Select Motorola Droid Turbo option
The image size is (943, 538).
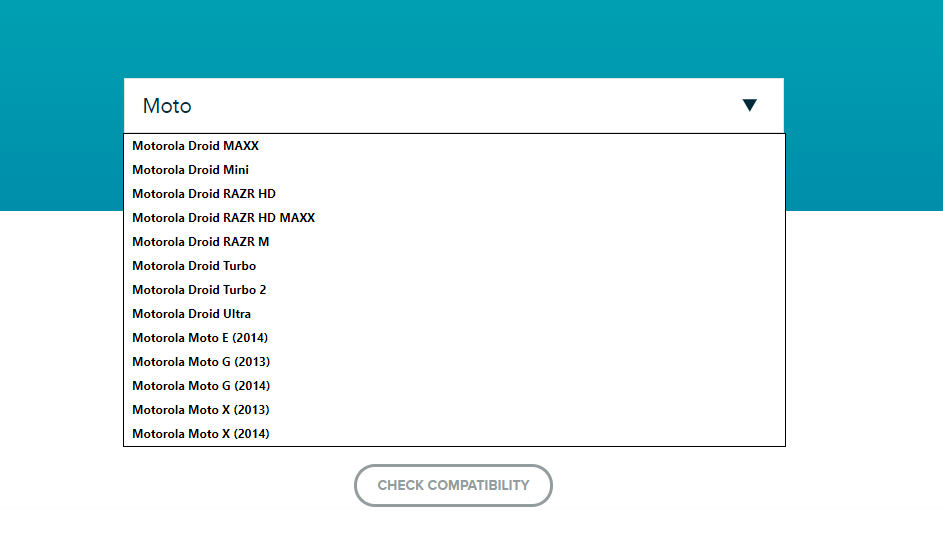tap(454, 266)
